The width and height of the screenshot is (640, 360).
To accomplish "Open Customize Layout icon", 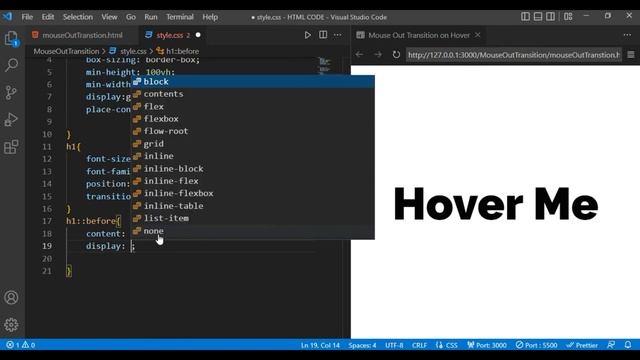I will click(x=568, y=16).
